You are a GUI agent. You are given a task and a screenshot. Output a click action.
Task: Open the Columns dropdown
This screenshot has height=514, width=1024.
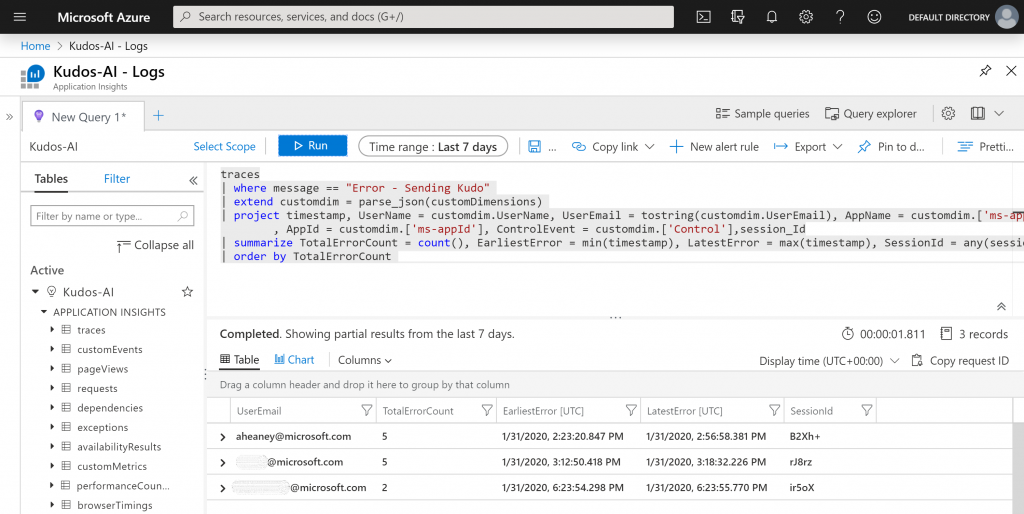pos(364,360)
